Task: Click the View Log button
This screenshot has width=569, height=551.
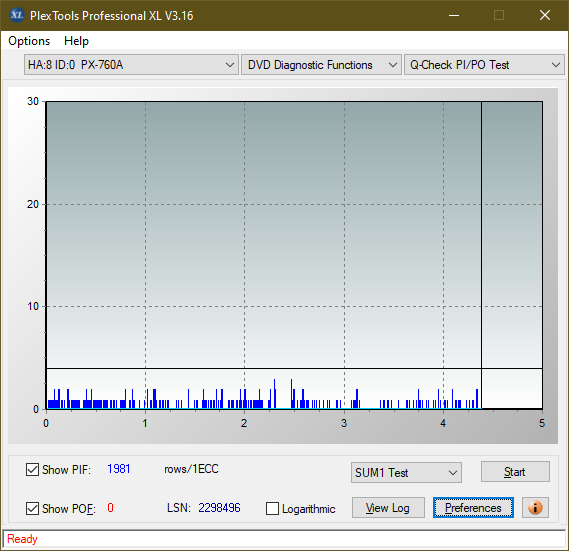Action: pyautogui.click(x=388, y=507)
